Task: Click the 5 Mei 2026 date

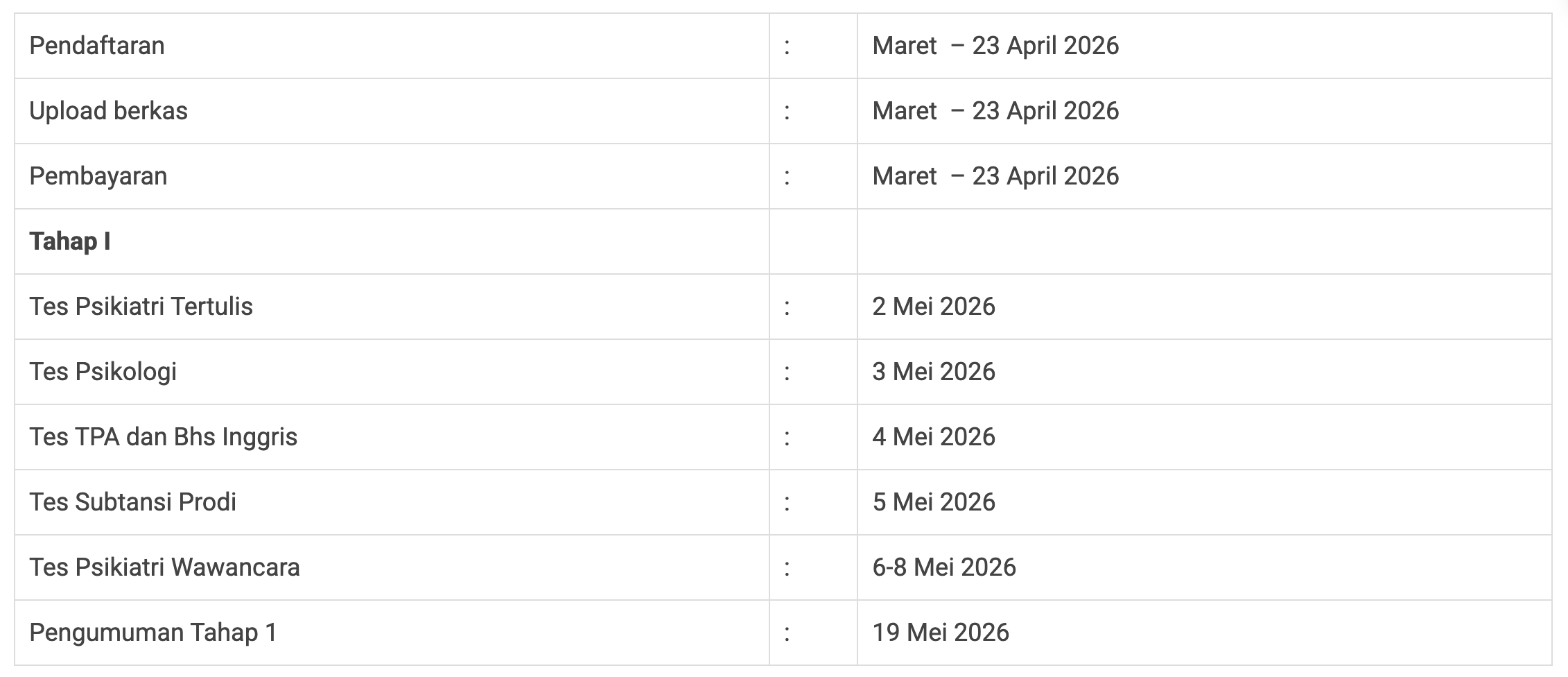Action: pyautogui.click(x=934, y=502)
